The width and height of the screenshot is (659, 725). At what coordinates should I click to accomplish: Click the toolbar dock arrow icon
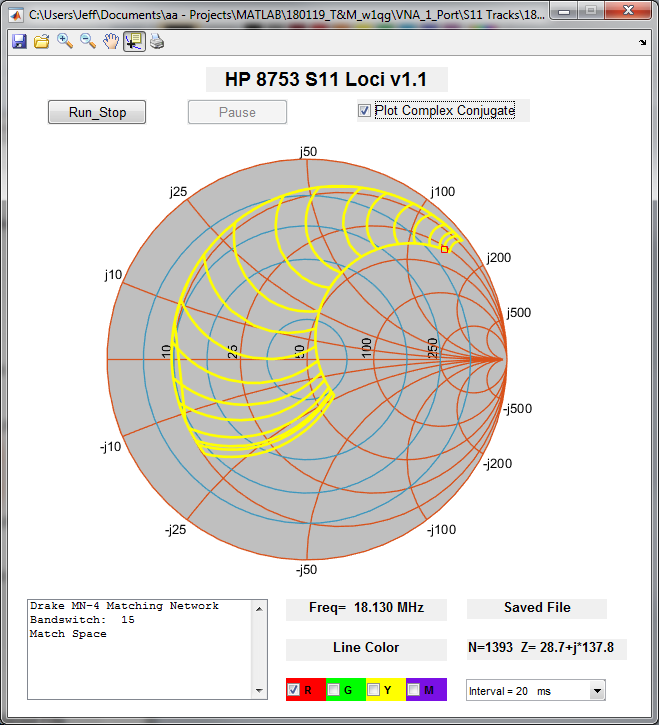[642, 43]
